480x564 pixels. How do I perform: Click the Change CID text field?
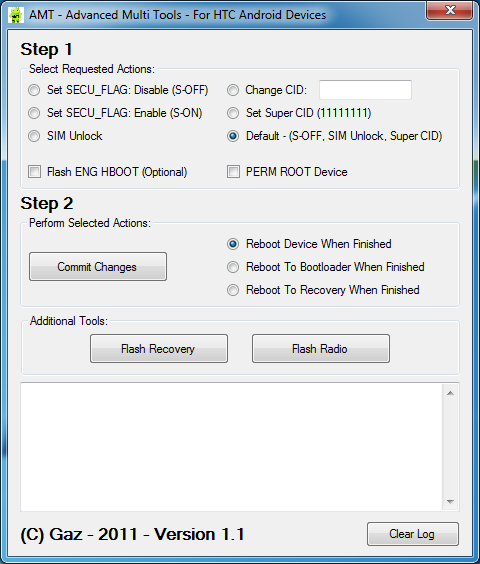(x=365, y=90)
